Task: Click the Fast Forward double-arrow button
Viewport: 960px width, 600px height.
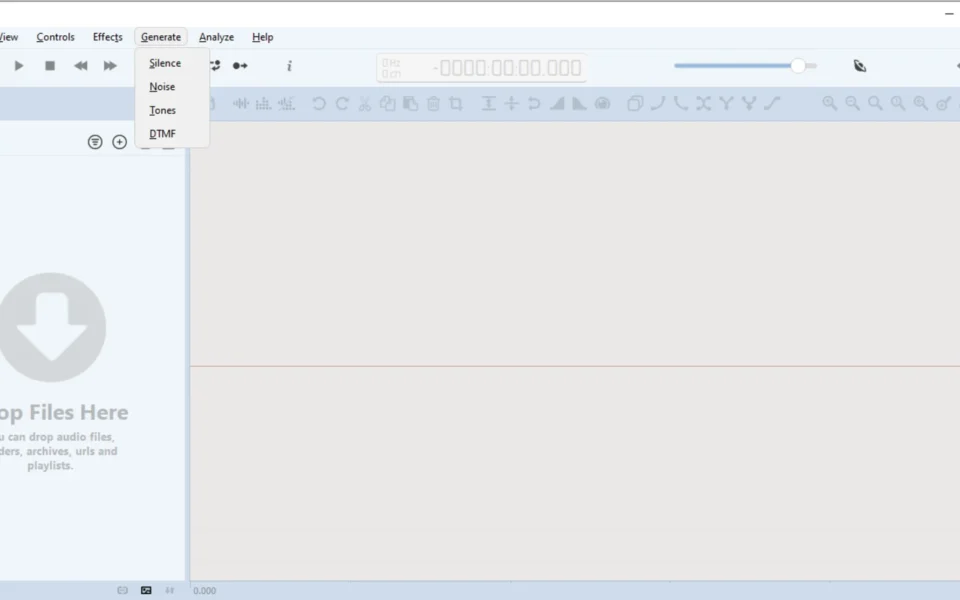Action: [x=110, y=66]
